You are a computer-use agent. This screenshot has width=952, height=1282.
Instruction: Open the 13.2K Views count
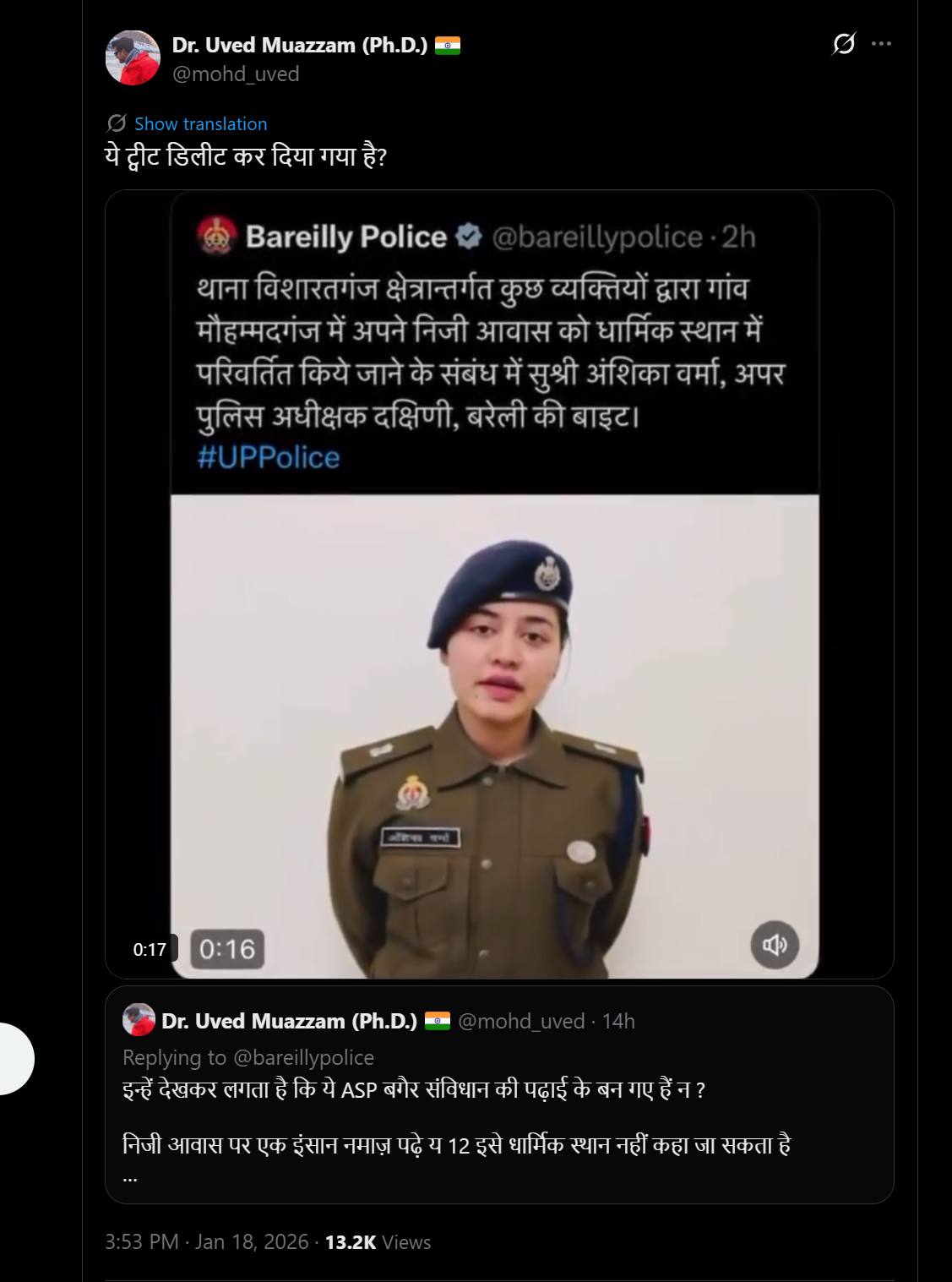[378, 1241]
